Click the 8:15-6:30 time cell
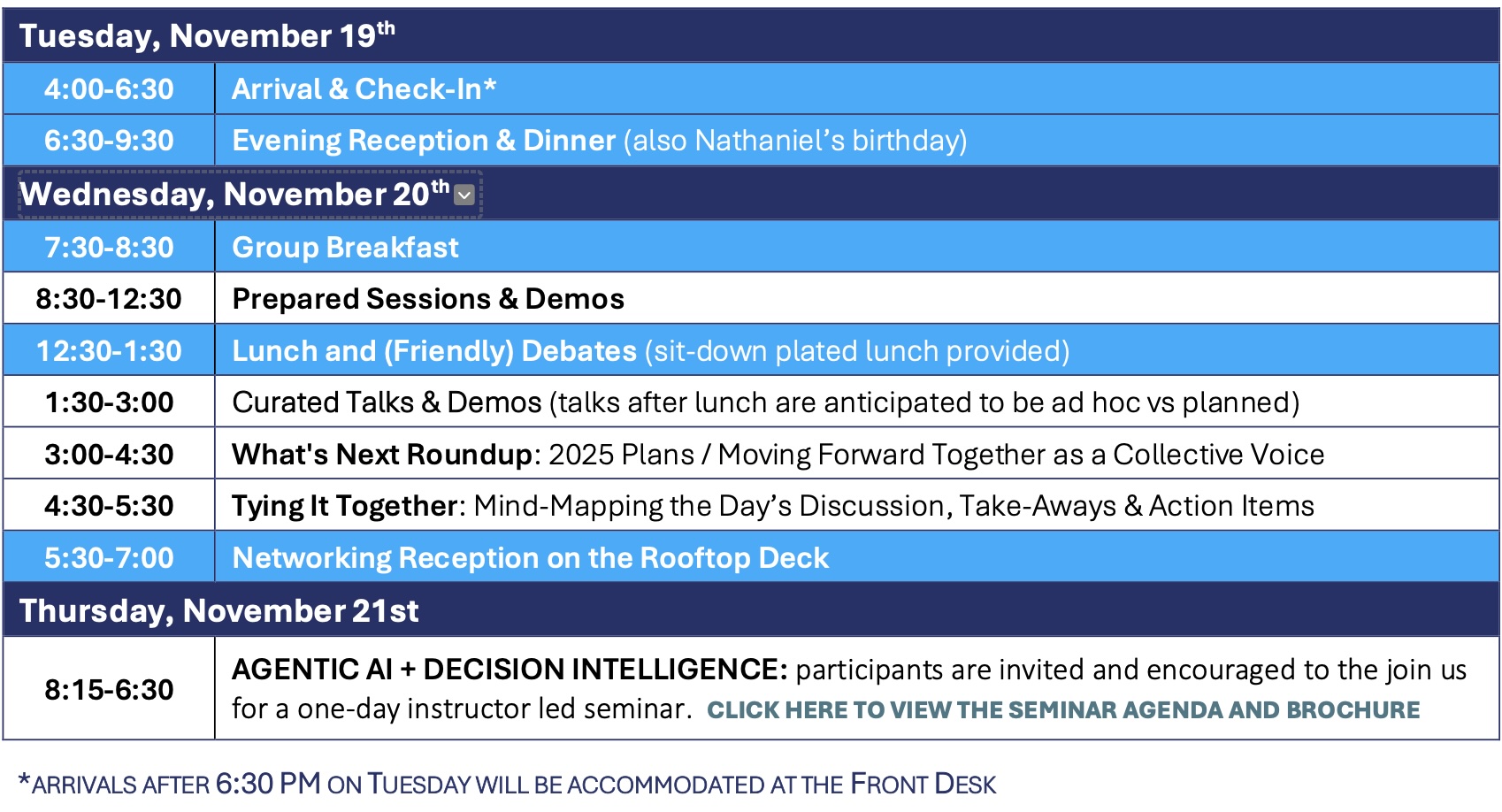1502x812 pixels. tap(109, 690)
